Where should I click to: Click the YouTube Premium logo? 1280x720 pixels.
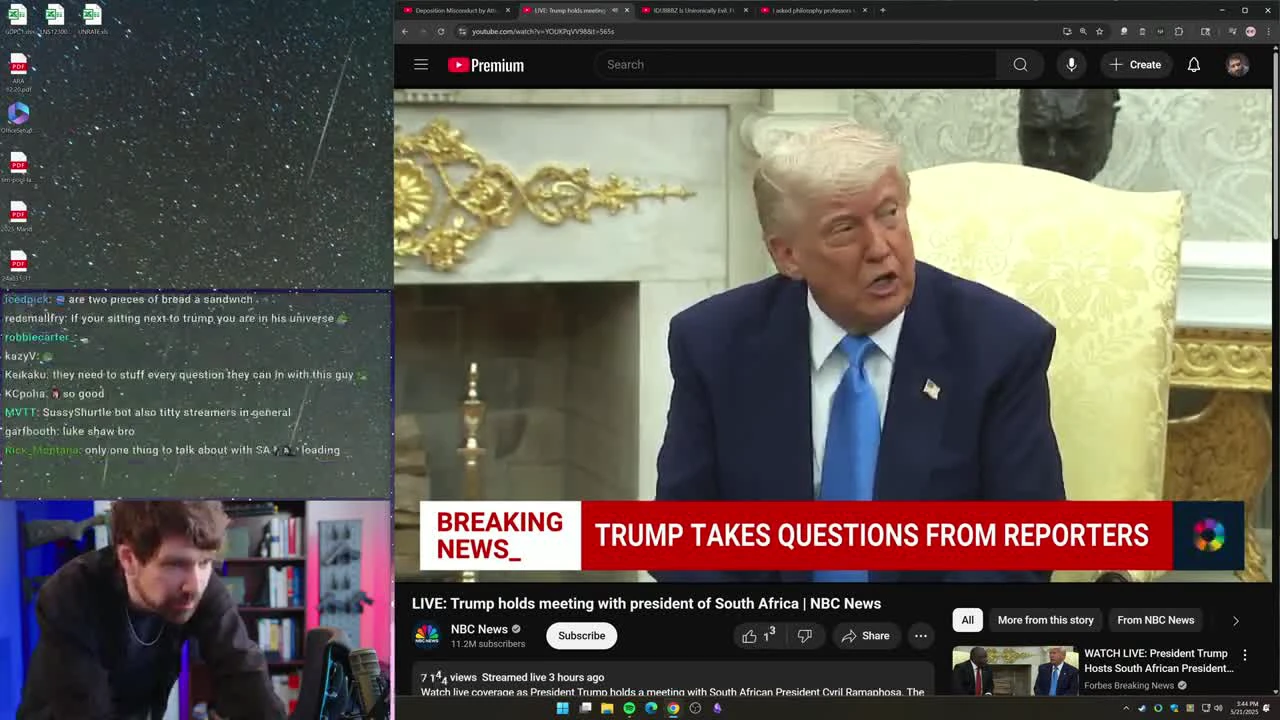486,65
